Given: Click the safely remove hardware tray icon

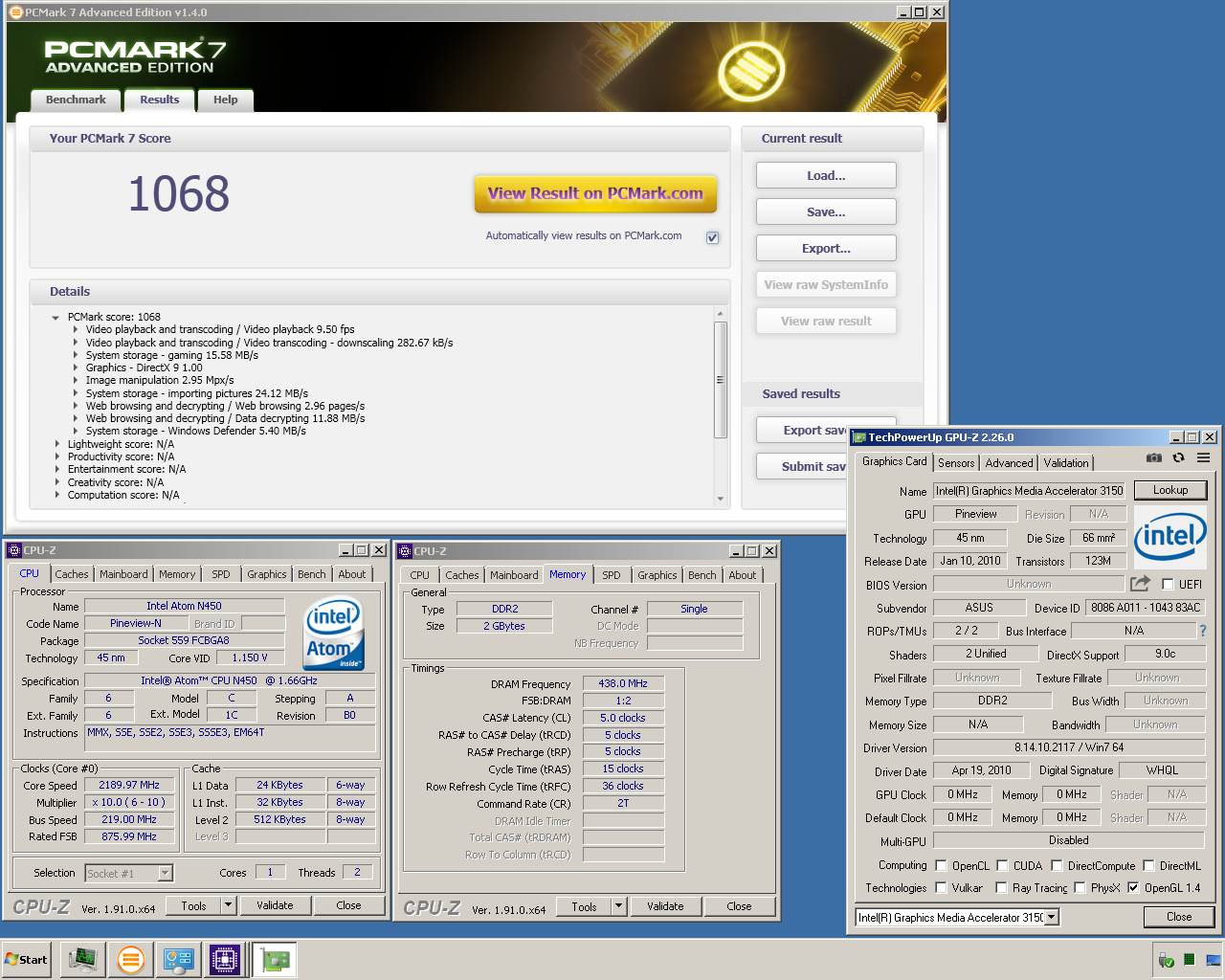Looking at the screenshot, I should point(1166,960).
